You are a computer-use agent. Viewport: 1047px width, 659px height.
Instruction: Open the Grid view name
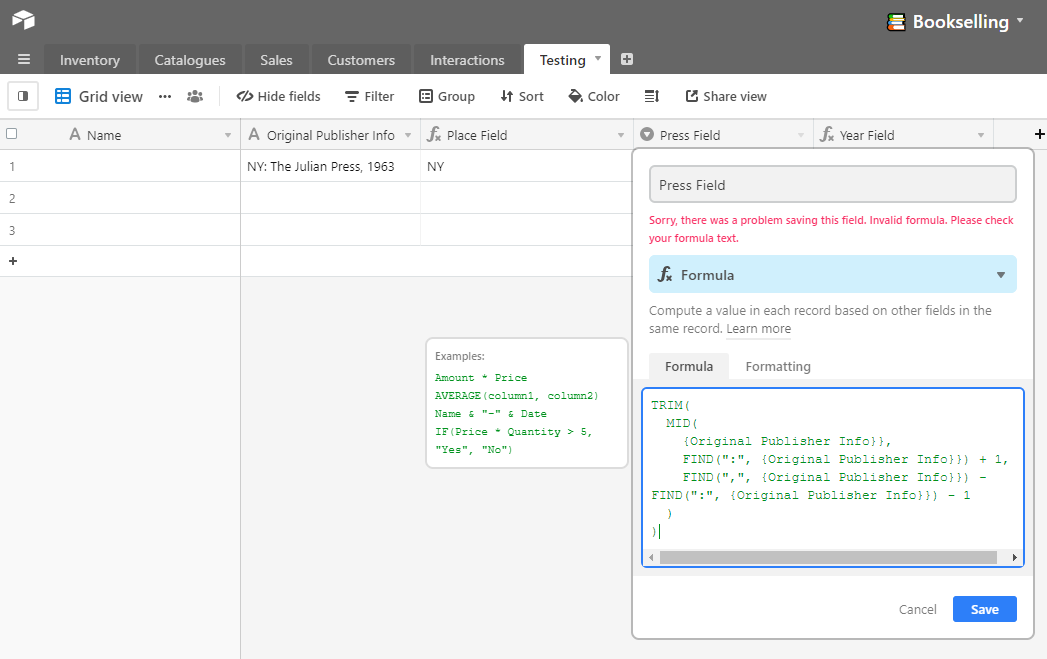pos(110,97)
